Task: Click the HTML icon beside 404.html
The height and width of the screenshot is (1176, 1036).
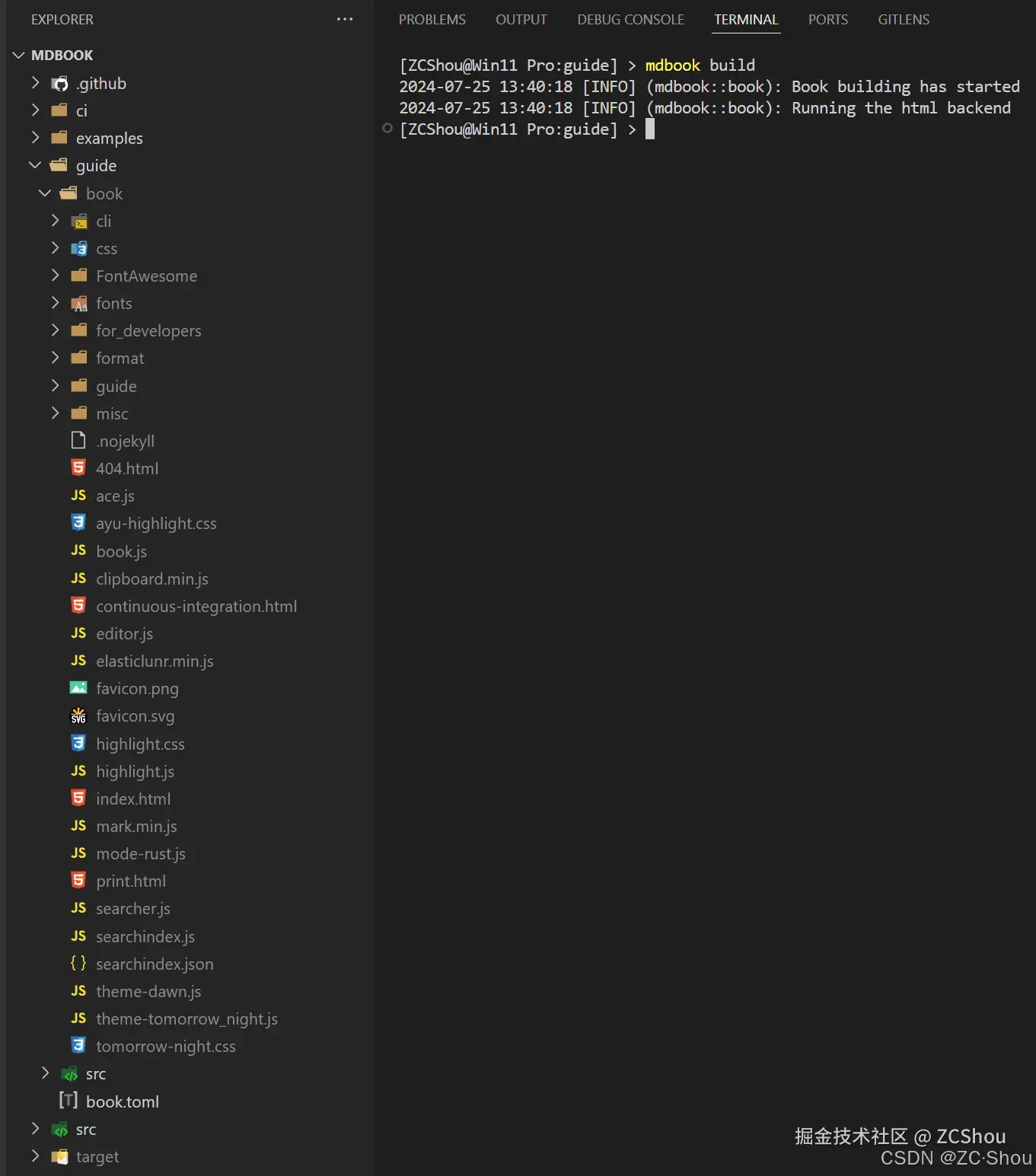Action: pyautogui.click(x=78, y=468)
